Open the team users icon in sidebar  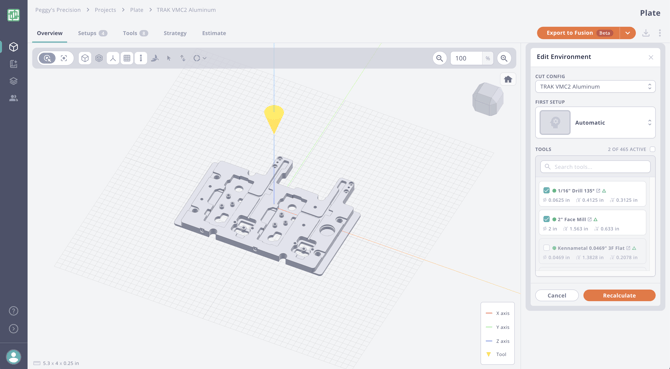(13, 98)
